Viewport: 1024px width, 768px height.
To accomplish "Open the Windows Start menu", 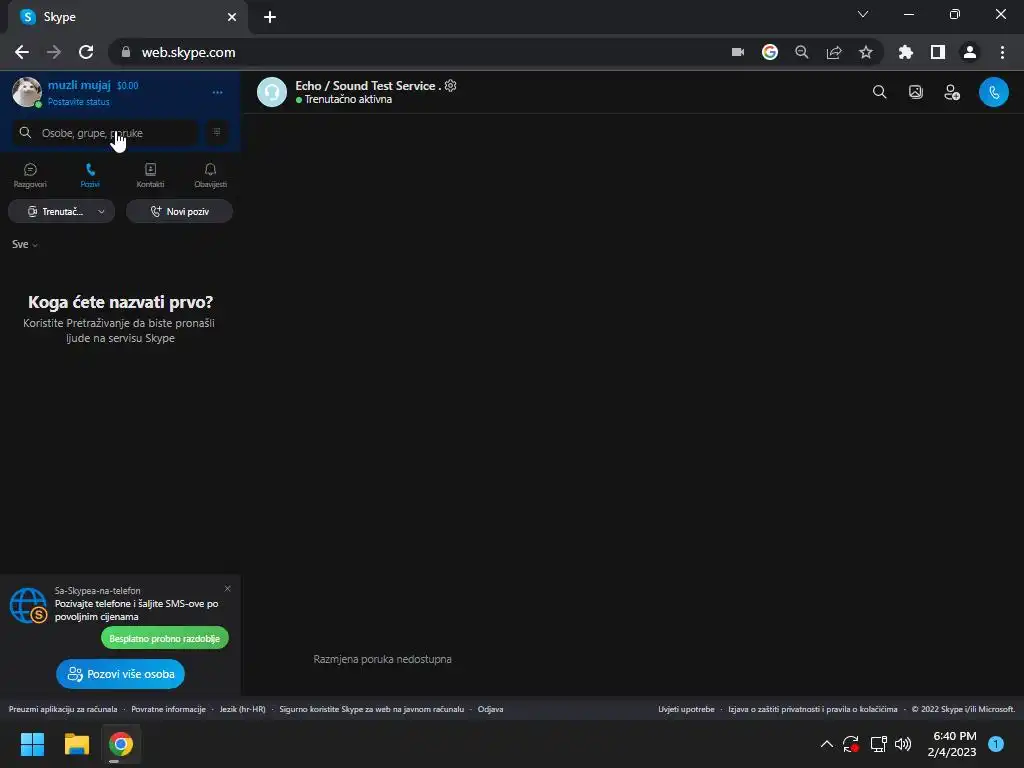I will [32, 744].
